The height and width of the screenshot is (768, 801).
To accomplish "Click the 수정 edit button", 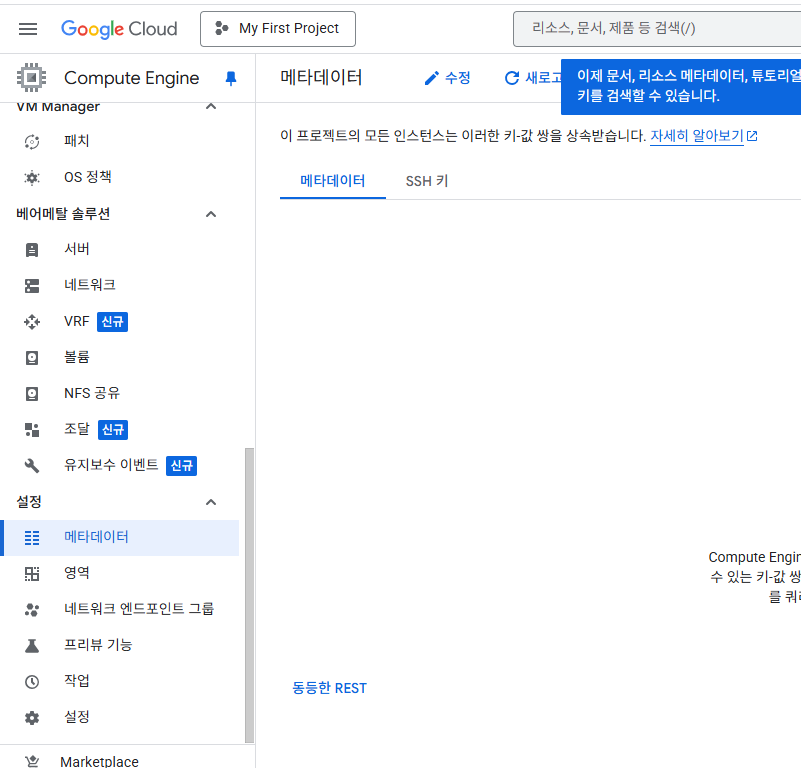I will tap(447, 78).
